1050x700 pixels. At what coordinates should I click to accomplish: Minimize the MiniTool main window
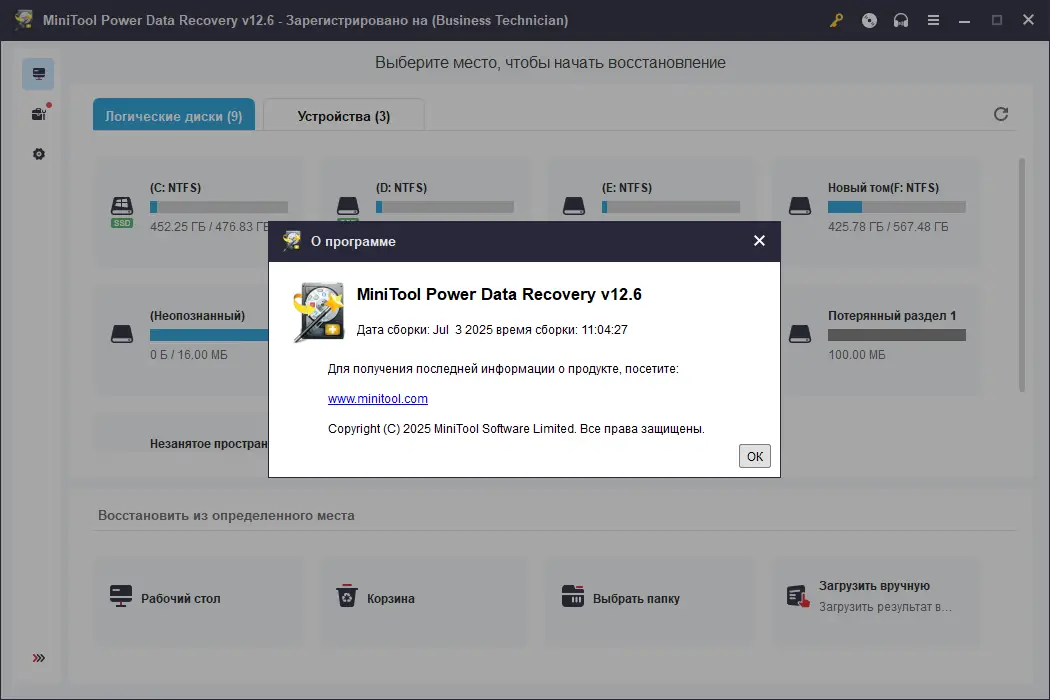pyautogui.click(x=964, y=20)
